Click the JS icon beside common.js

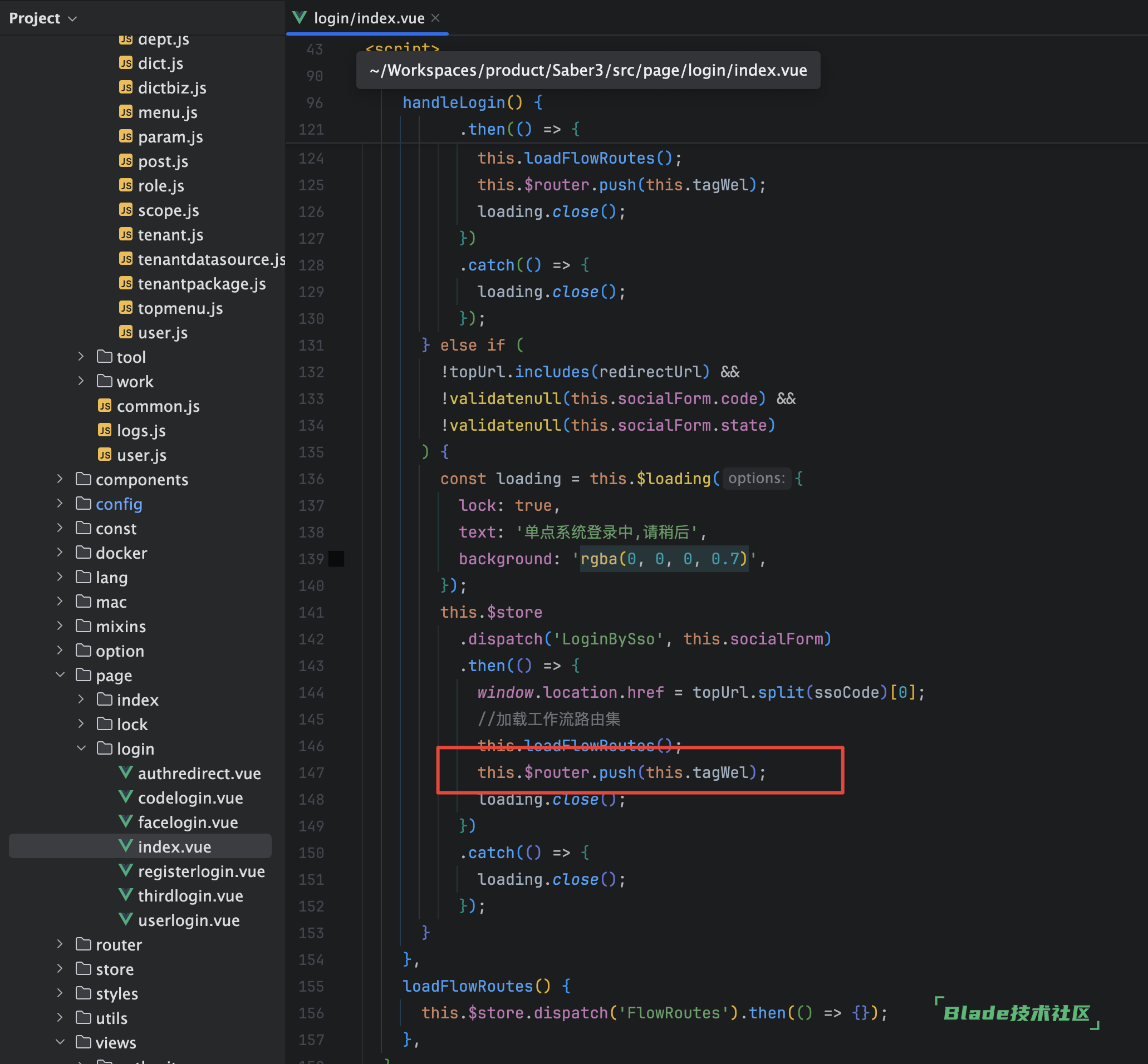(x=104, y=406)
